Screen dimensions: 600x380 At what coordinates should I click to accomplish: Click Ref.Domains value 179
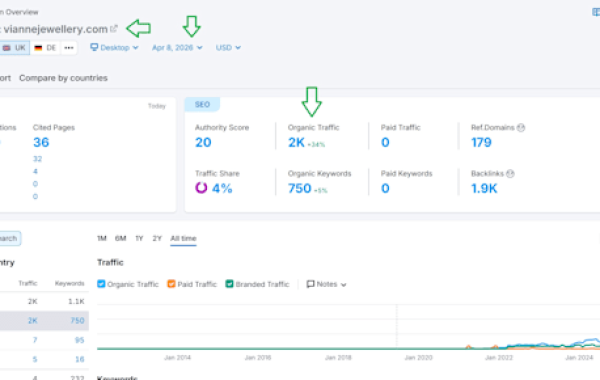(x=481, y=142)
